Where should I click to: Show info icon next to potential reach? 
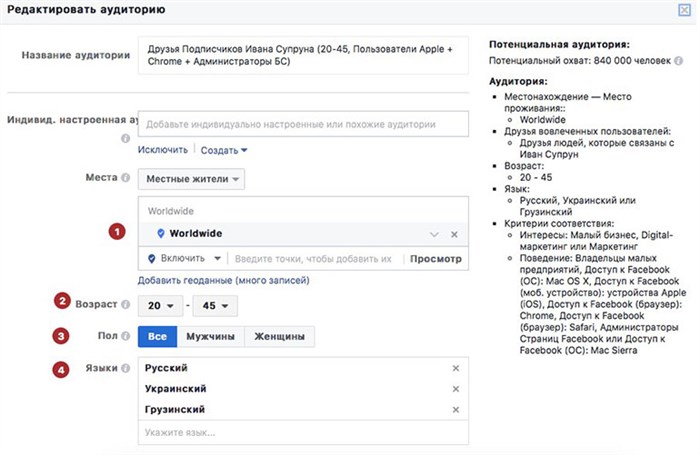coord(679,61)
